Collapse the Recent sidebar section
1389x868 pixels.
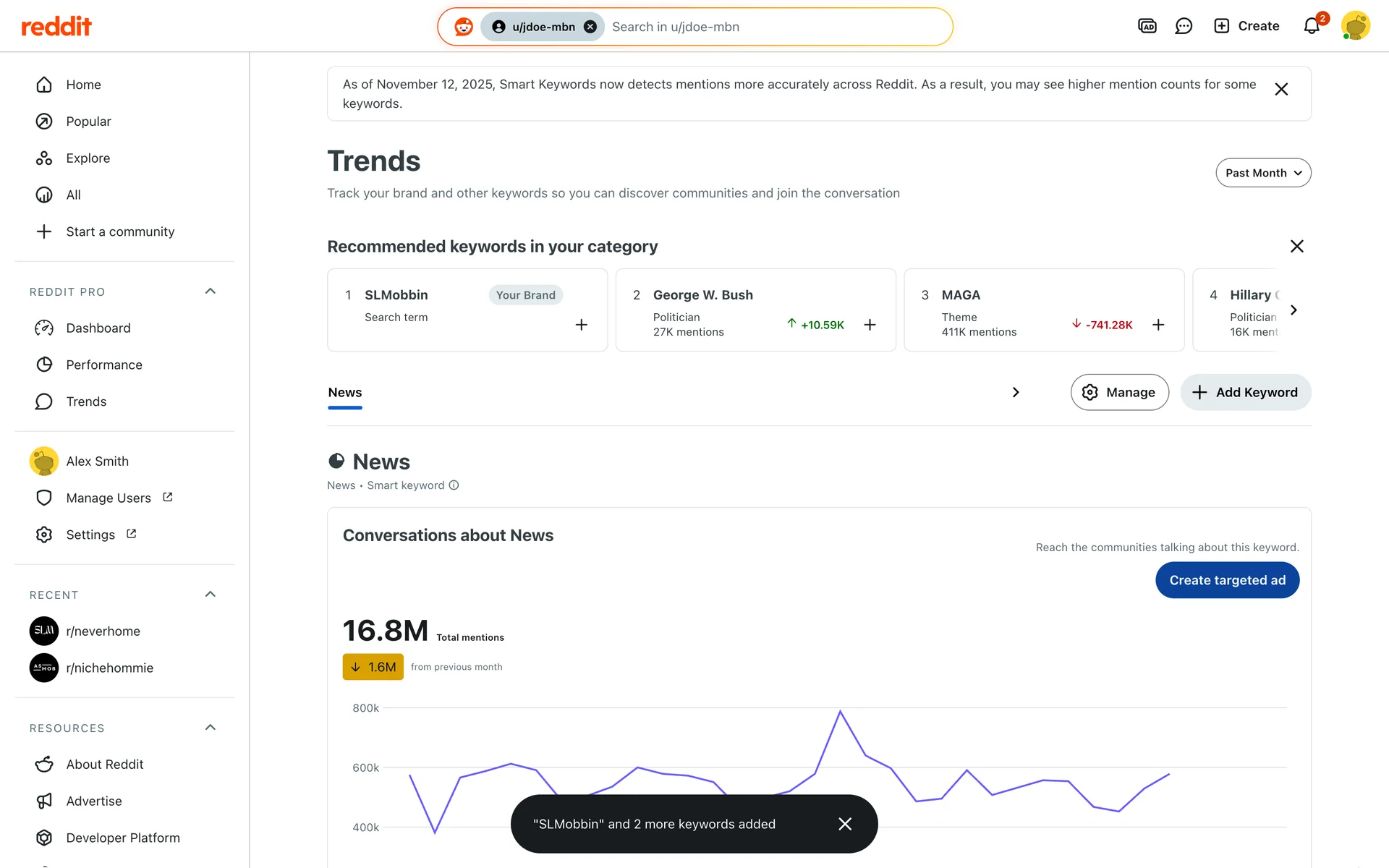[x=211, y=595]
